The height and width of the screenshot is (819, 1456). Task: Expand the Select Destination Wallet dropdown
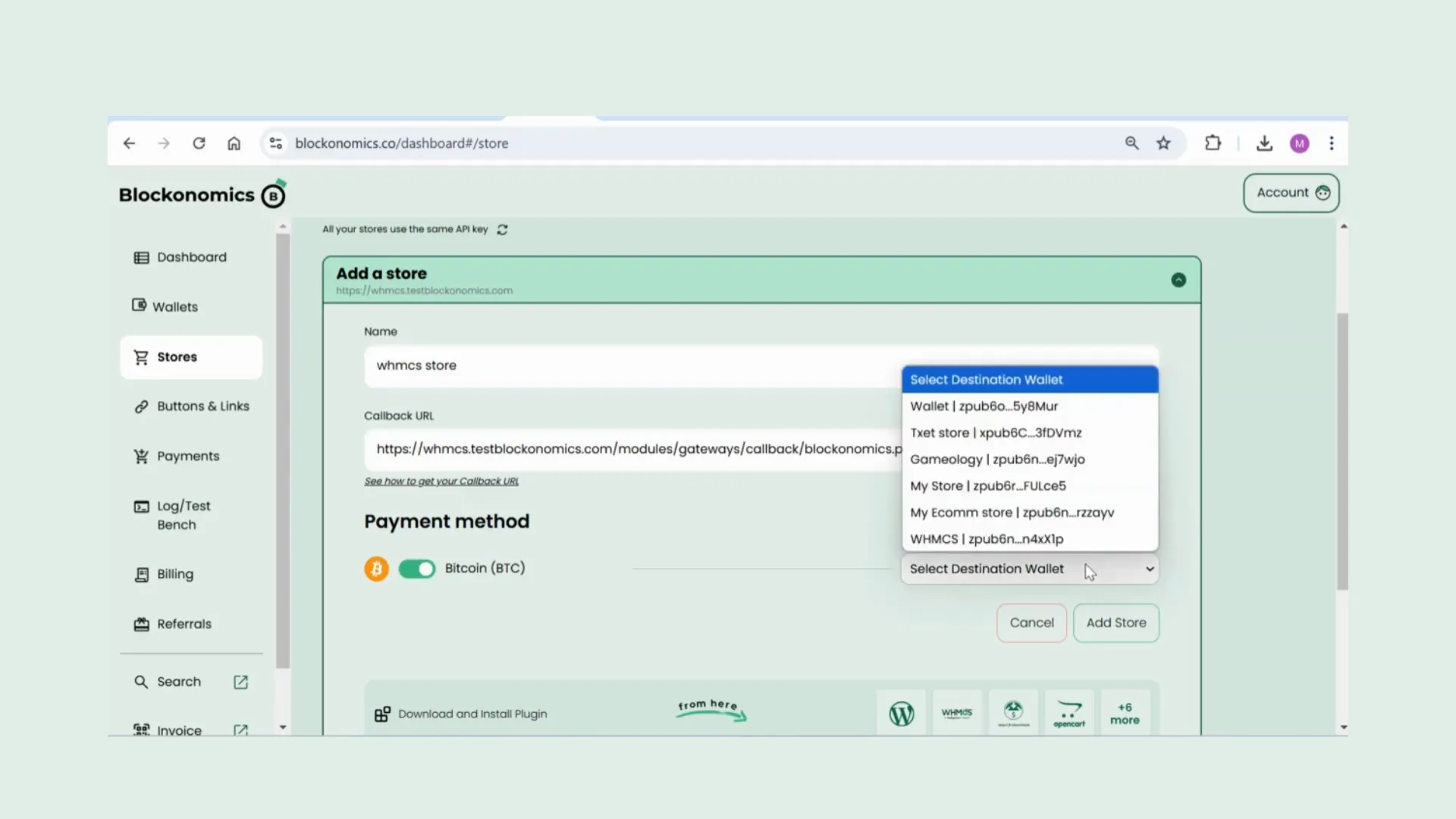tap(1030, 568)
